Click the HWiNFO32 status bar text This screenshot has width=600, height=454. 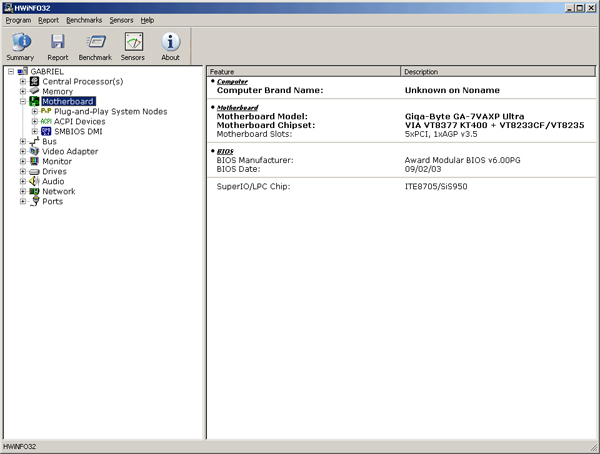[20, 447]
